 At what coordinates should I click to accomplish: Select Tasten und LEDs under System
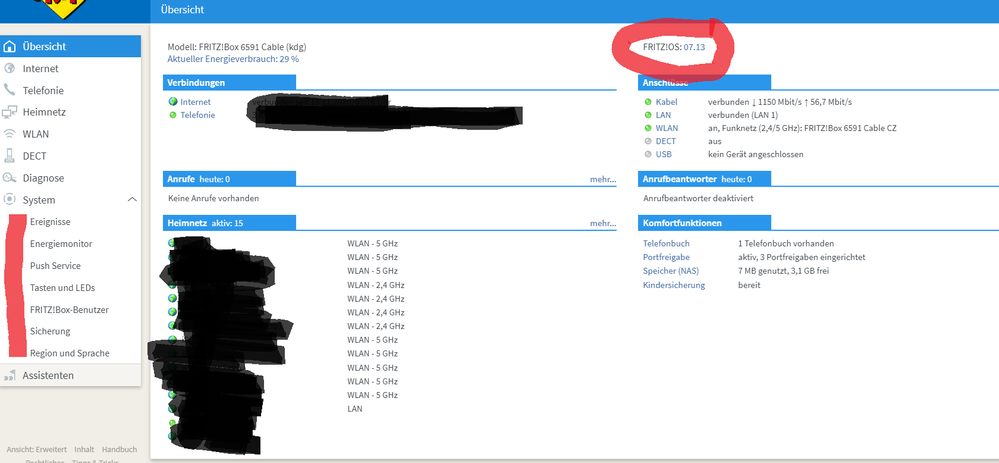[x=62, y=288]
